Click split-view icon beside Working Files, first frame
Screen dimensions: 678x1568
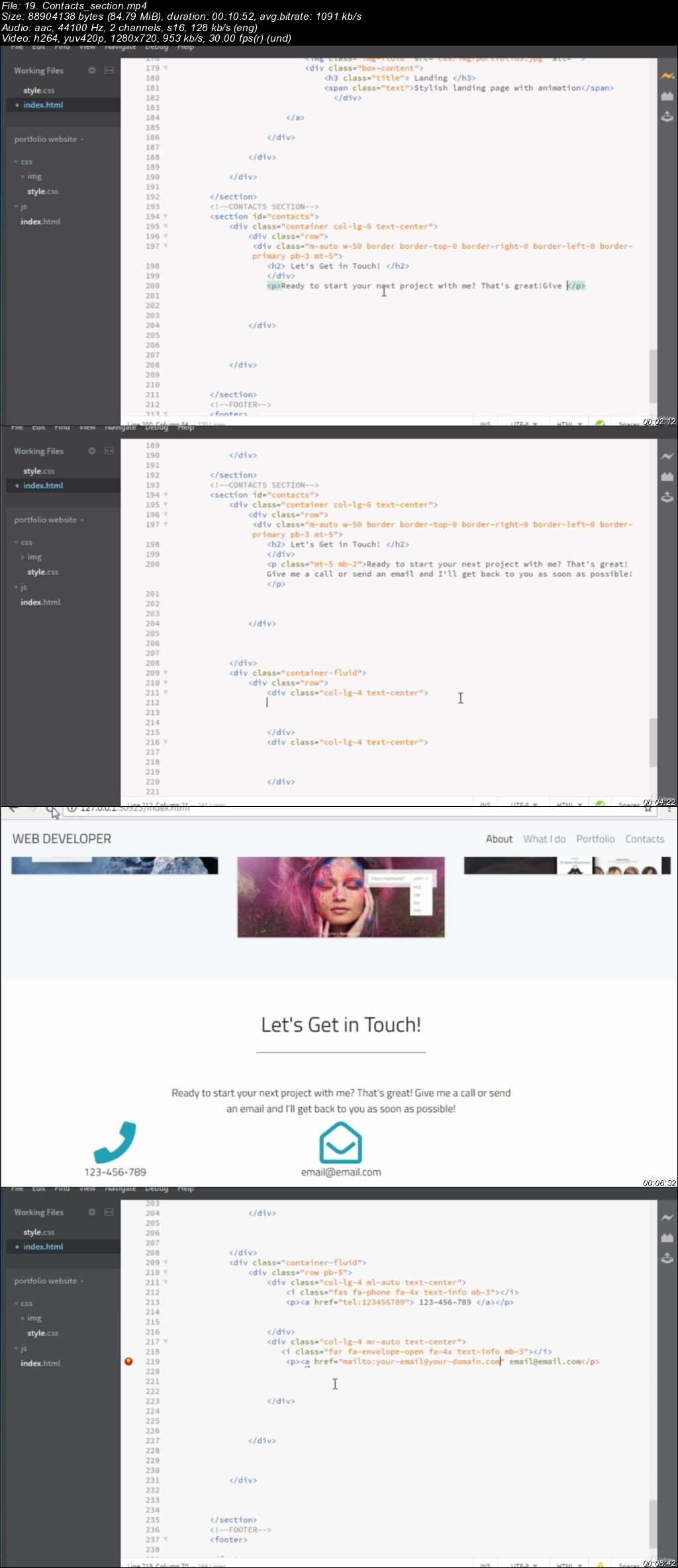pos(109,70)
